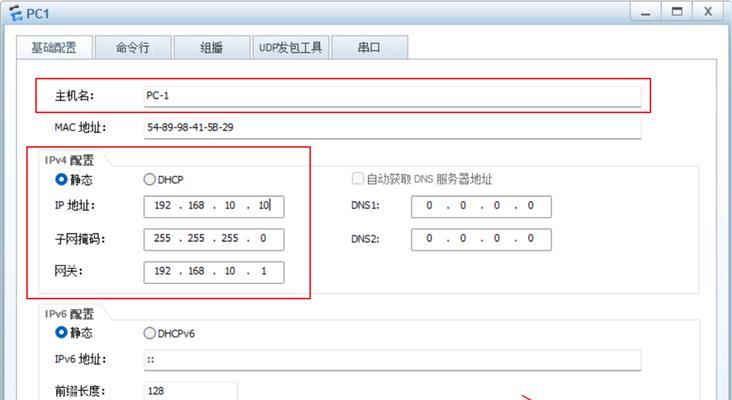Click the 主机名 label
The image size is (732, 400).
click(75, 96)
